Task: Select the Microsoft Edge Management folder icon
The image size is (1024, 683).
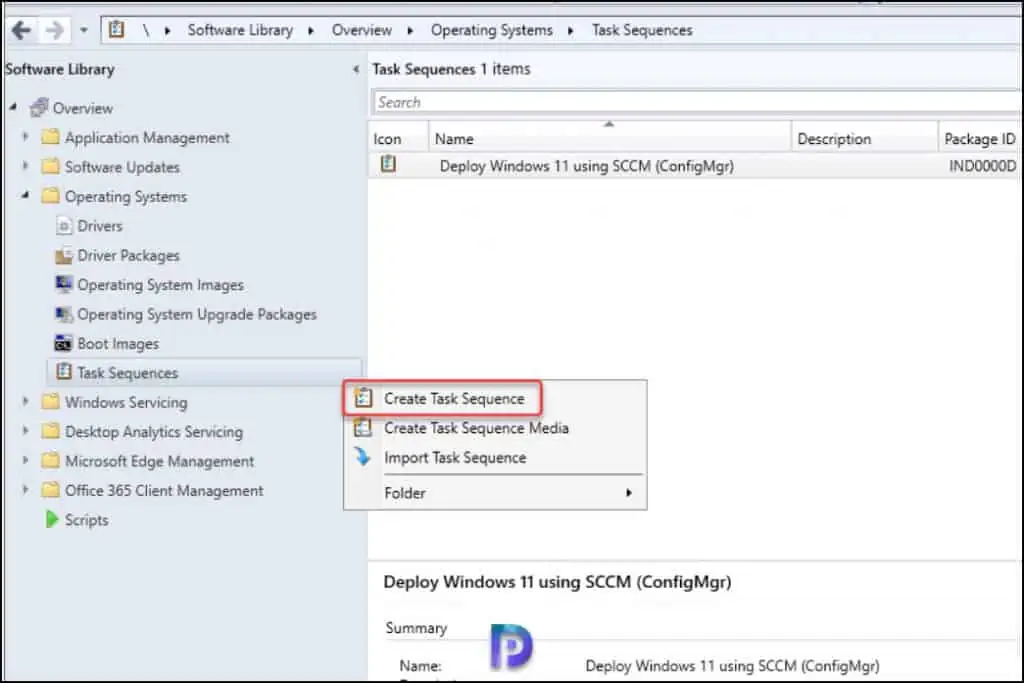Action: (50, 460)
